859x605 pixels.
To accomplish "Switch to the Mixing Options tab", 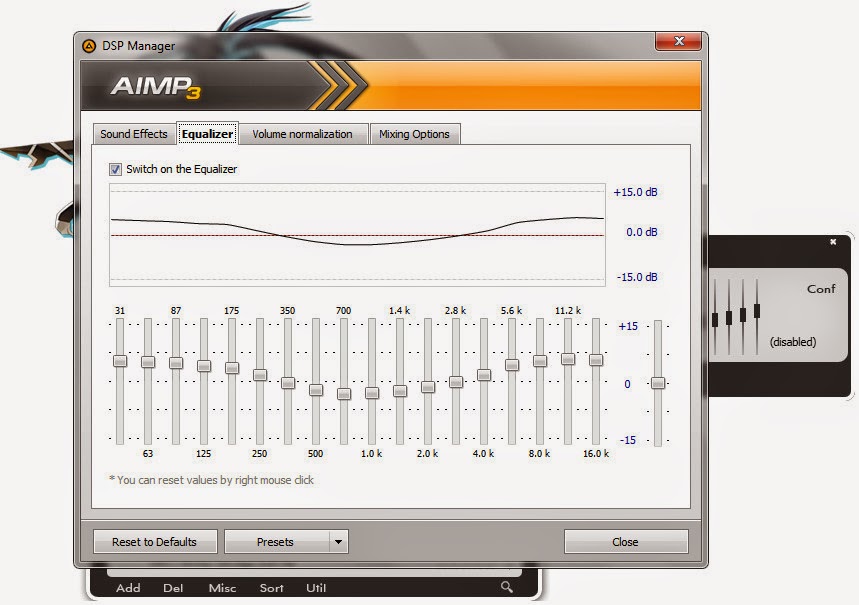I will click(x=415, y=133).
